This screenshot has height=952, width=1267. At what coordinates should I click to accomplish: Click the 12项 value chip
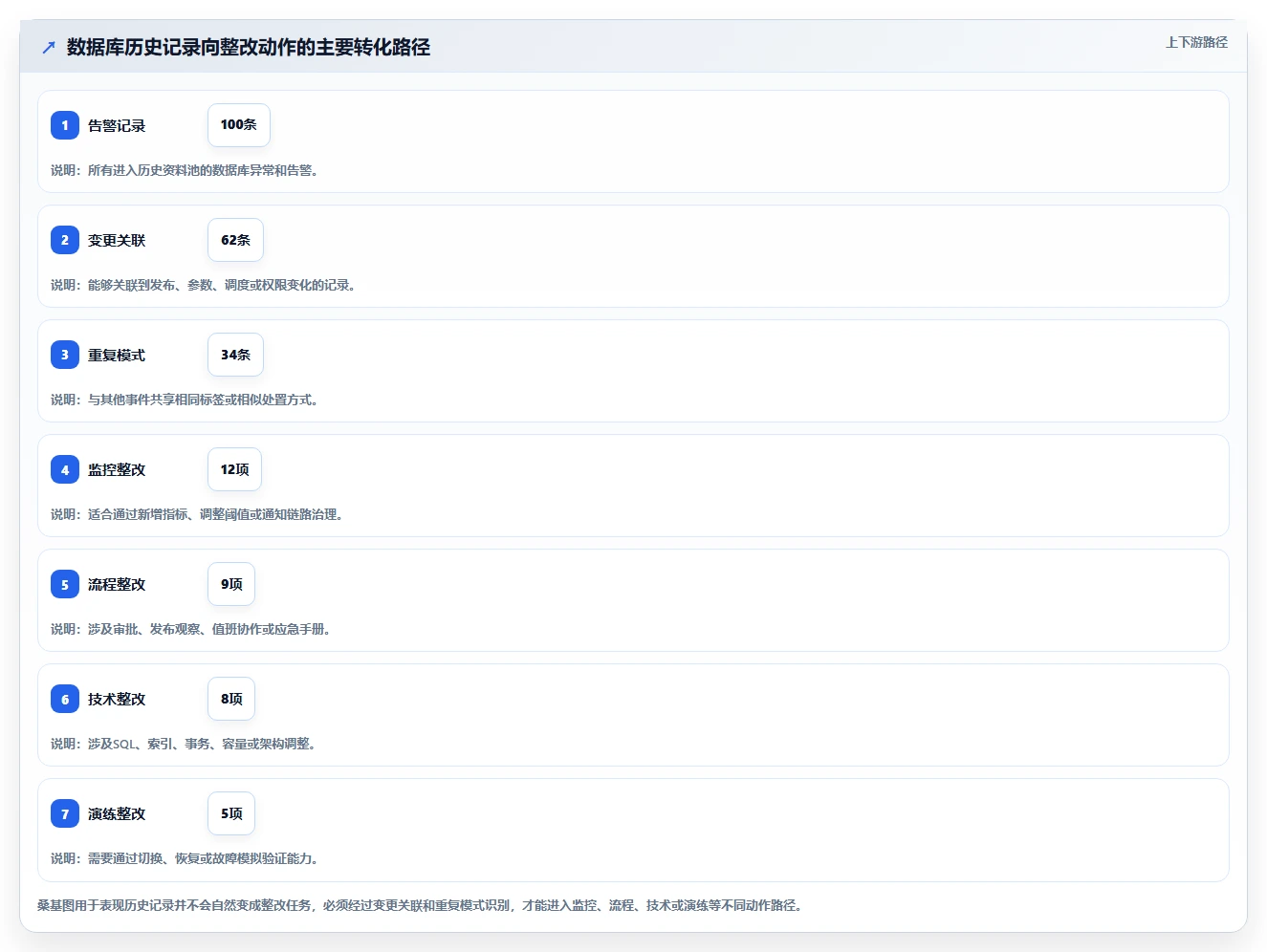click(234, 469)
